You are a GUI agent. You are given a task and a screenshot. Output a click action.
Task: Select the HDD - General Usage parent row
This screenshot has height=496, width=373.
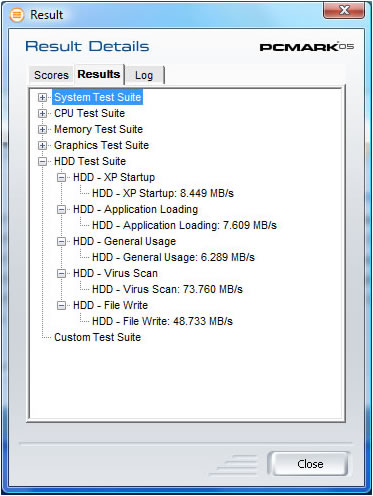pos(124,241)
